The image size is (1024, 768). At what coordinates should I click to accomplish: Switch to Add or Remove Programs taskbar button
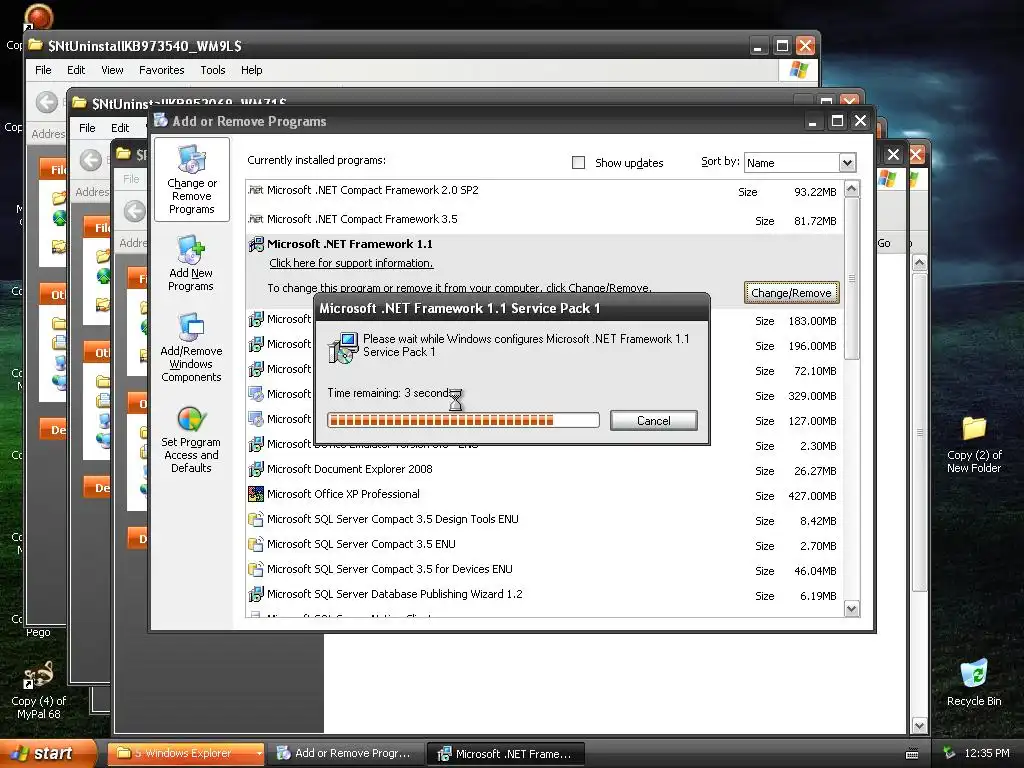click(345, 753)
